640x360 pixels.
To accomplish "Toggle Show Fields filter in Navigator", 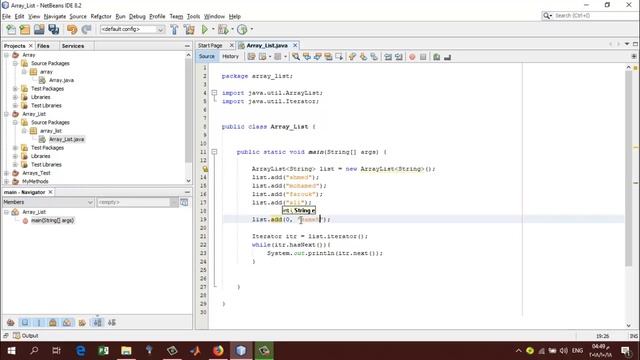I will click(x=25, y=322).
